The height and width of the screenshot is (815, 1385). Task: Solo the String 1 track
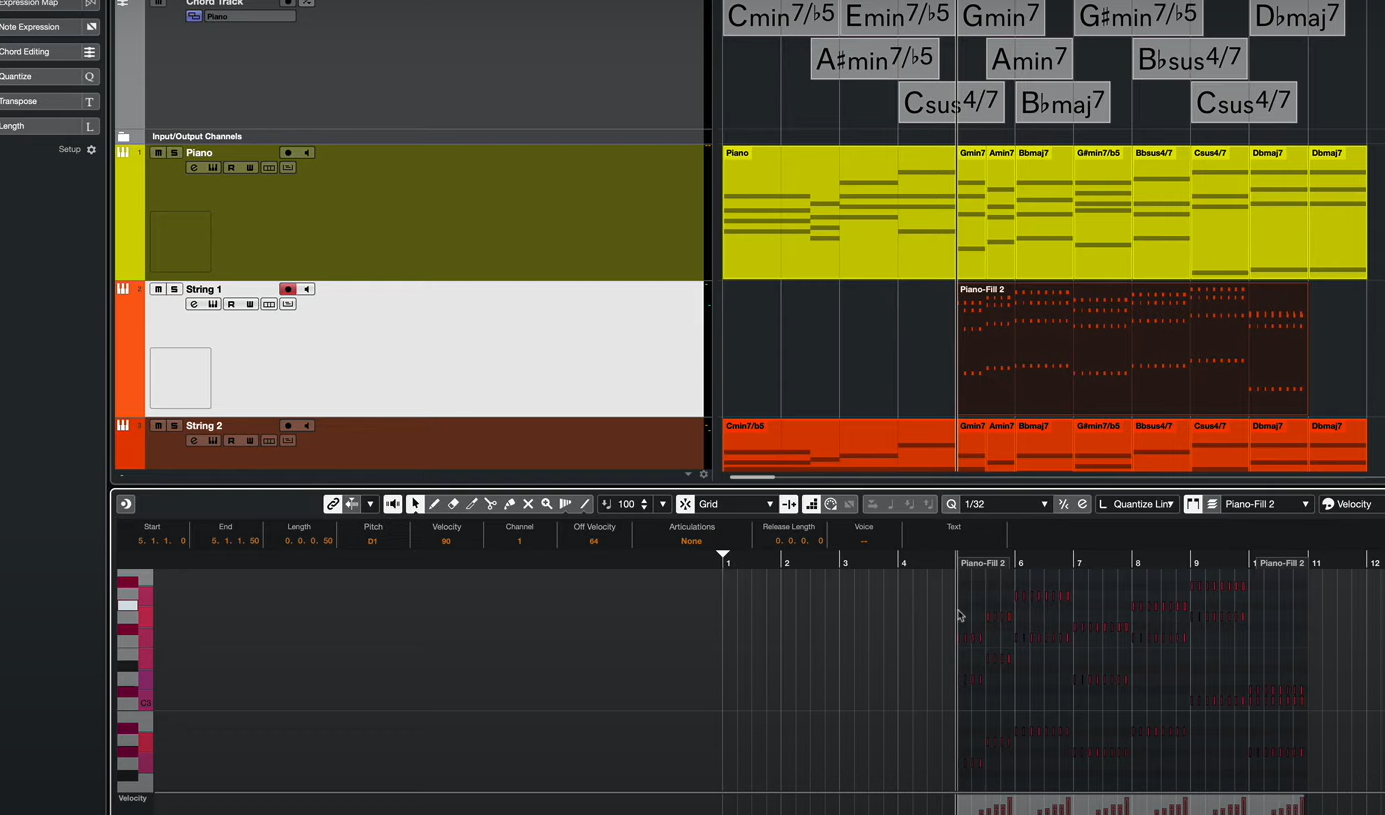tap(174, 289)
